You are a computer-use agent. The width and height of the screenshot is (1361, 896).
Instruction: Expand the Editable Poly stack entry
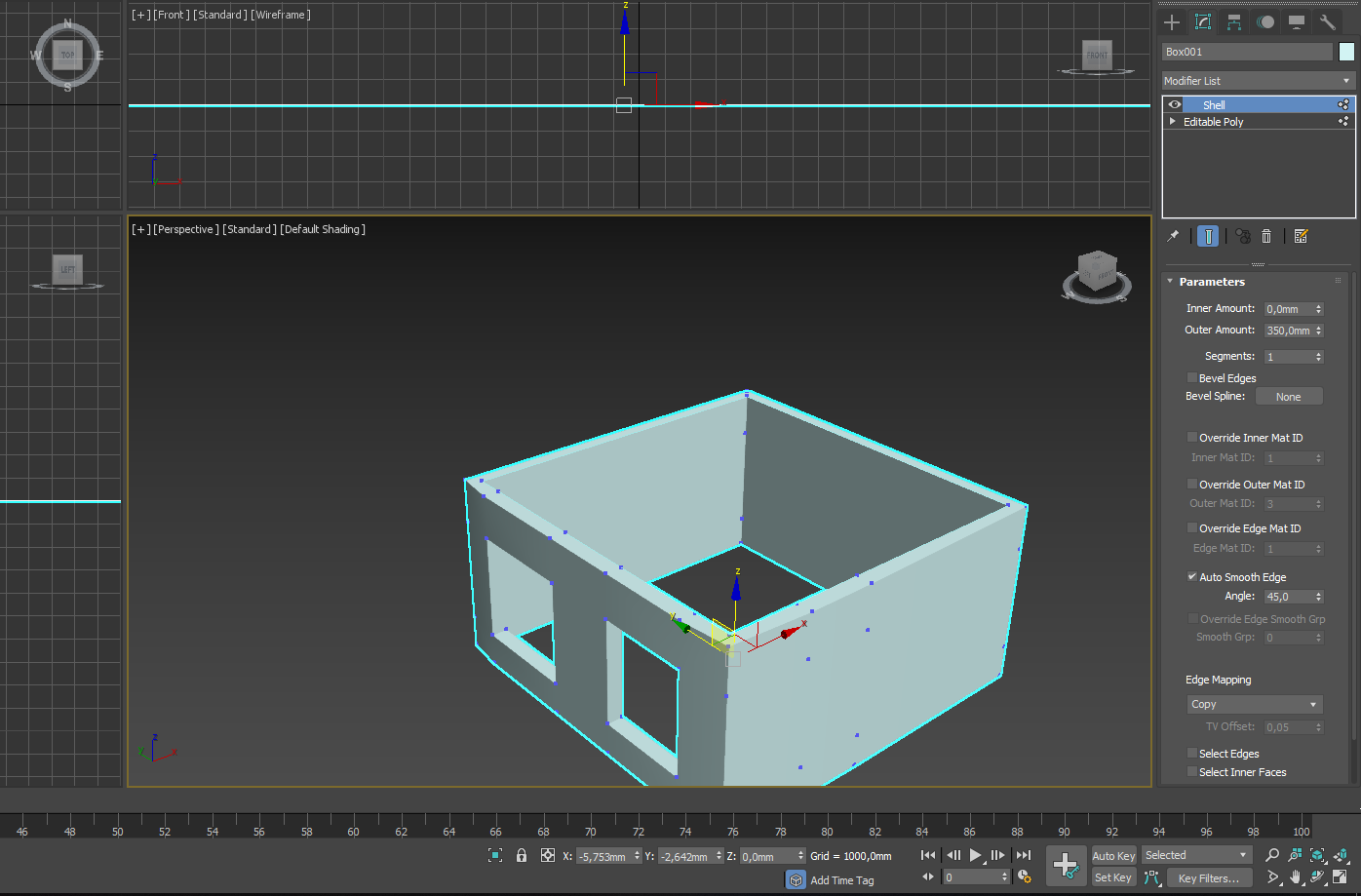click(1173, 122)
